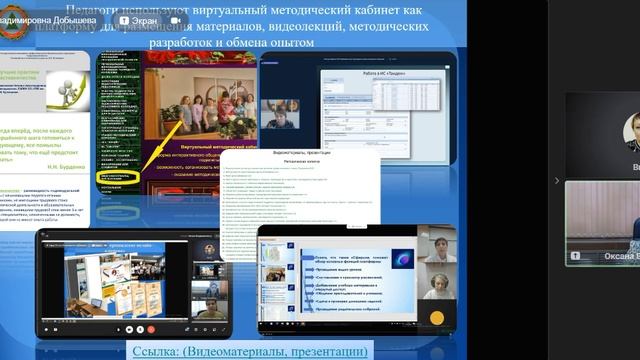Click the yellow-circled menu item on the website screenshot
Screen dimensions: 640x360
pyautogui.click(x=118, y=177)
